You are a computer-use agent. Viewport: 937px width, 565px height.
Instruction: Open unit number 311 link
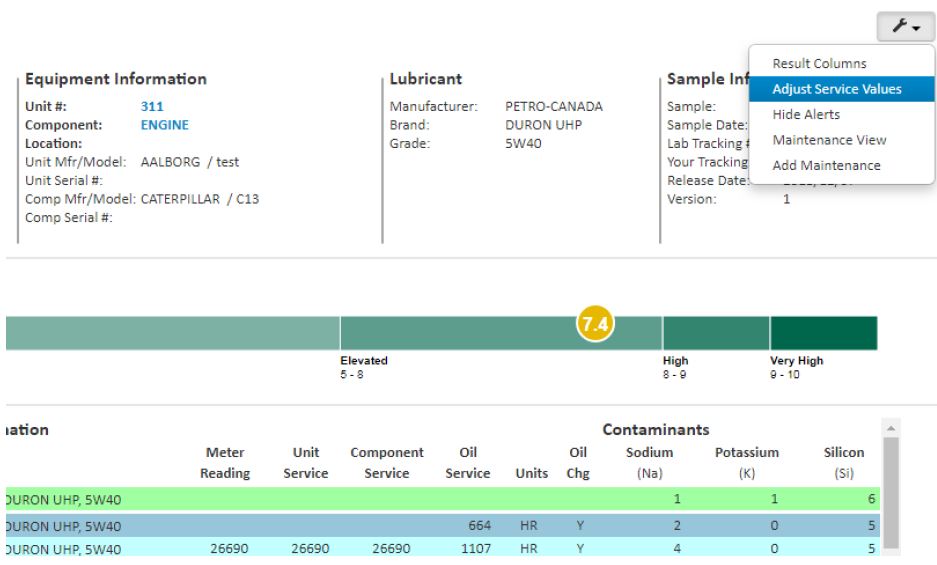(152, 105)
